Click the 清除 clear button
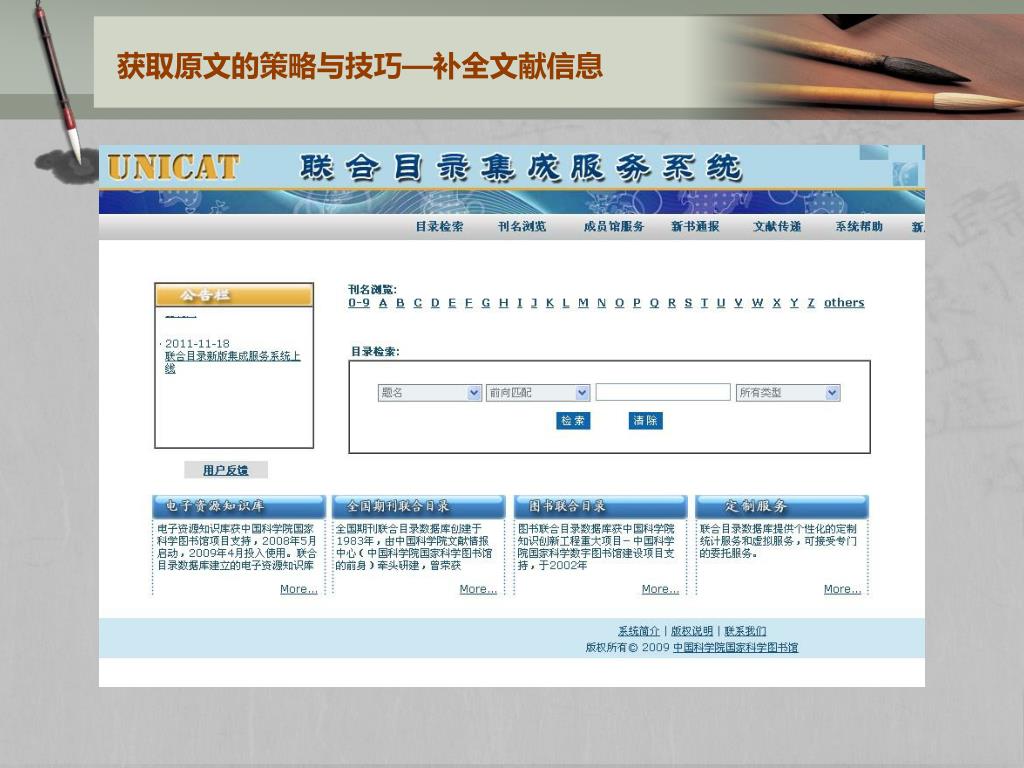This screenshot has width=1024, height=768. pos(645,421)
